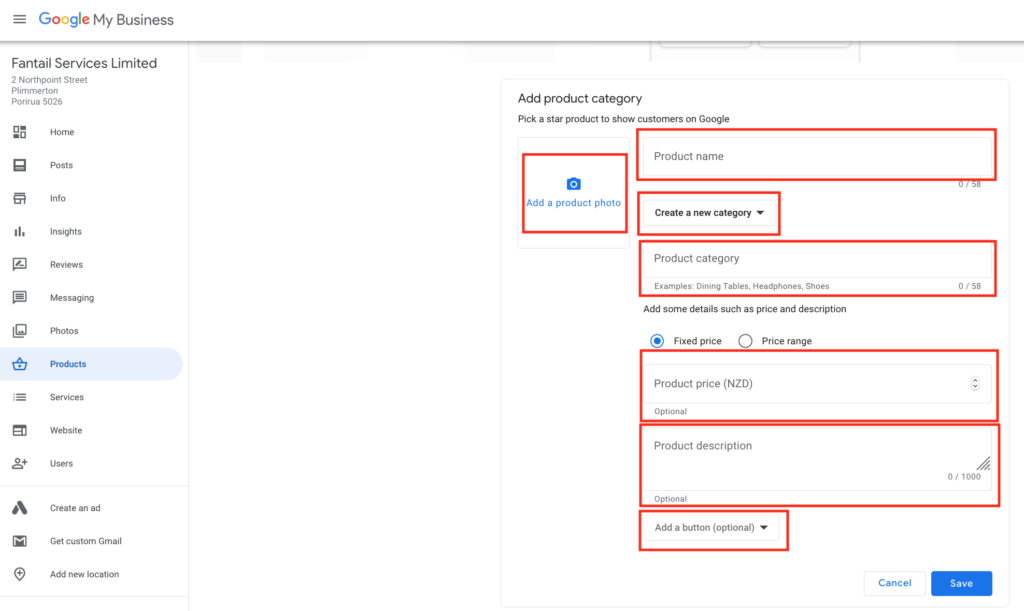The image size is (1024, 611).
Task: Select the Fixed price radio button
Action: pyautogui.click(x=657, y=341)
